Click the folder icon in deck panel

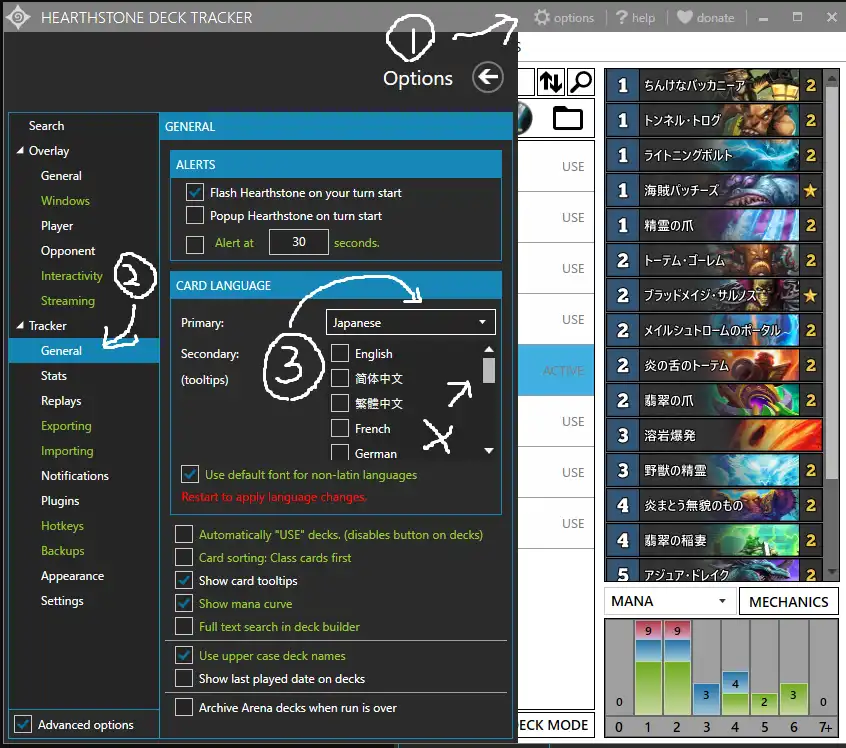click(568, 118)
